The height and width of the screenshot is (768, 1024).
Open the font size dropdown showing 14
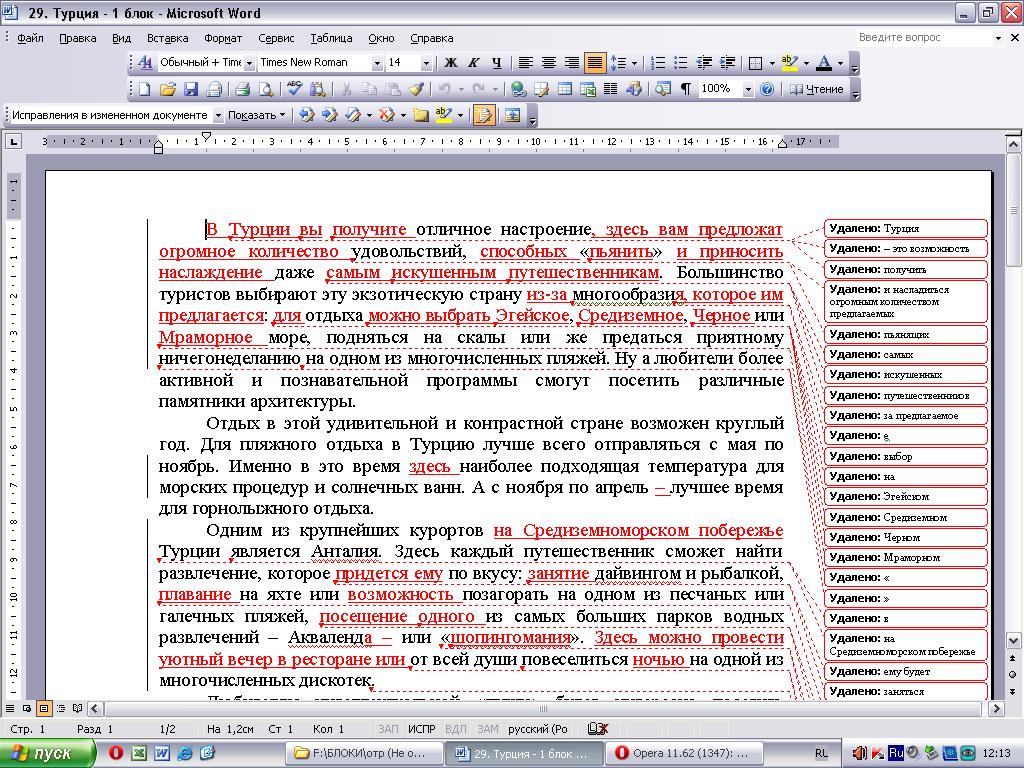426,63
